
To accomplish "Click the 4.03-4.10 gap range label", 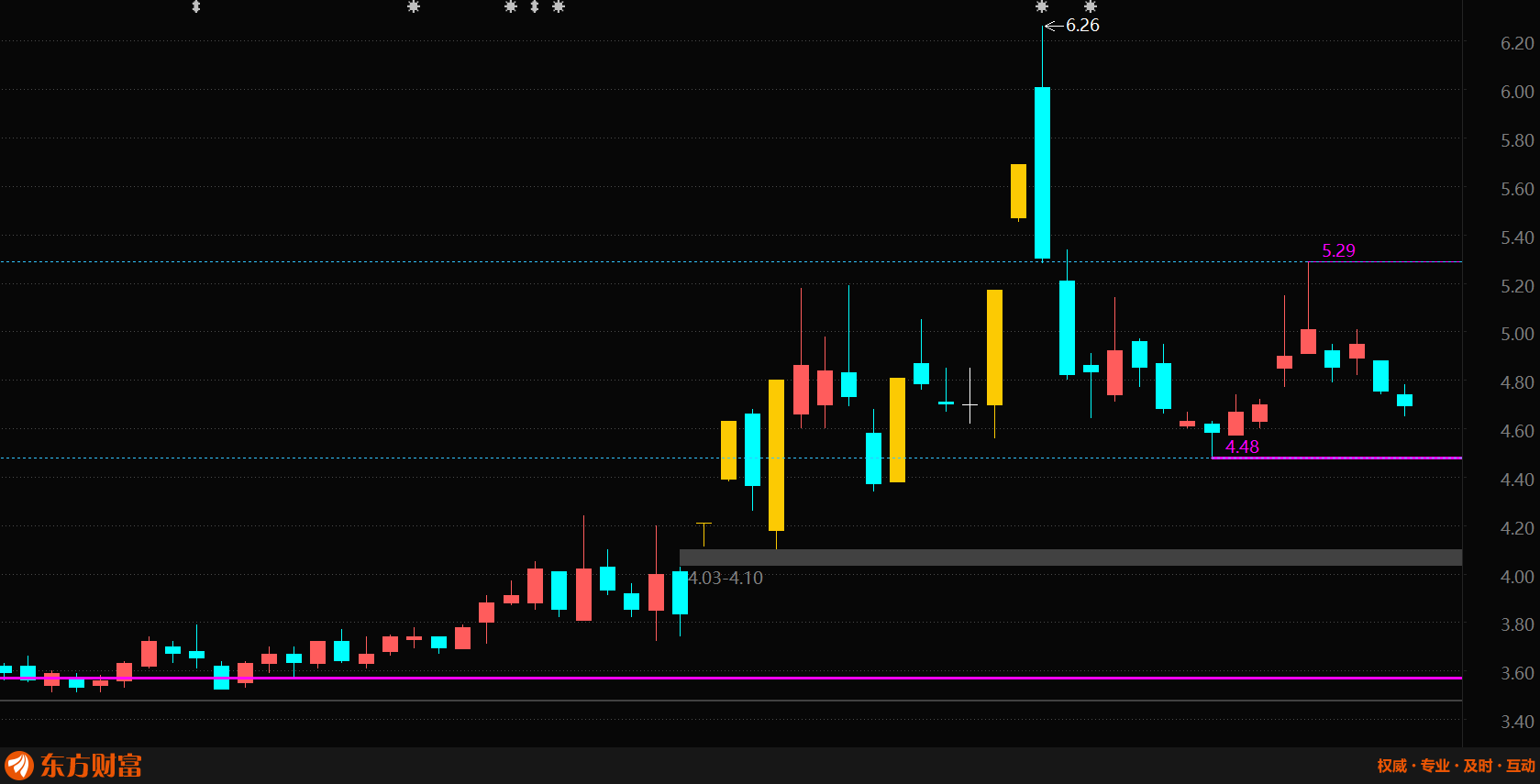I will [726, 578].
